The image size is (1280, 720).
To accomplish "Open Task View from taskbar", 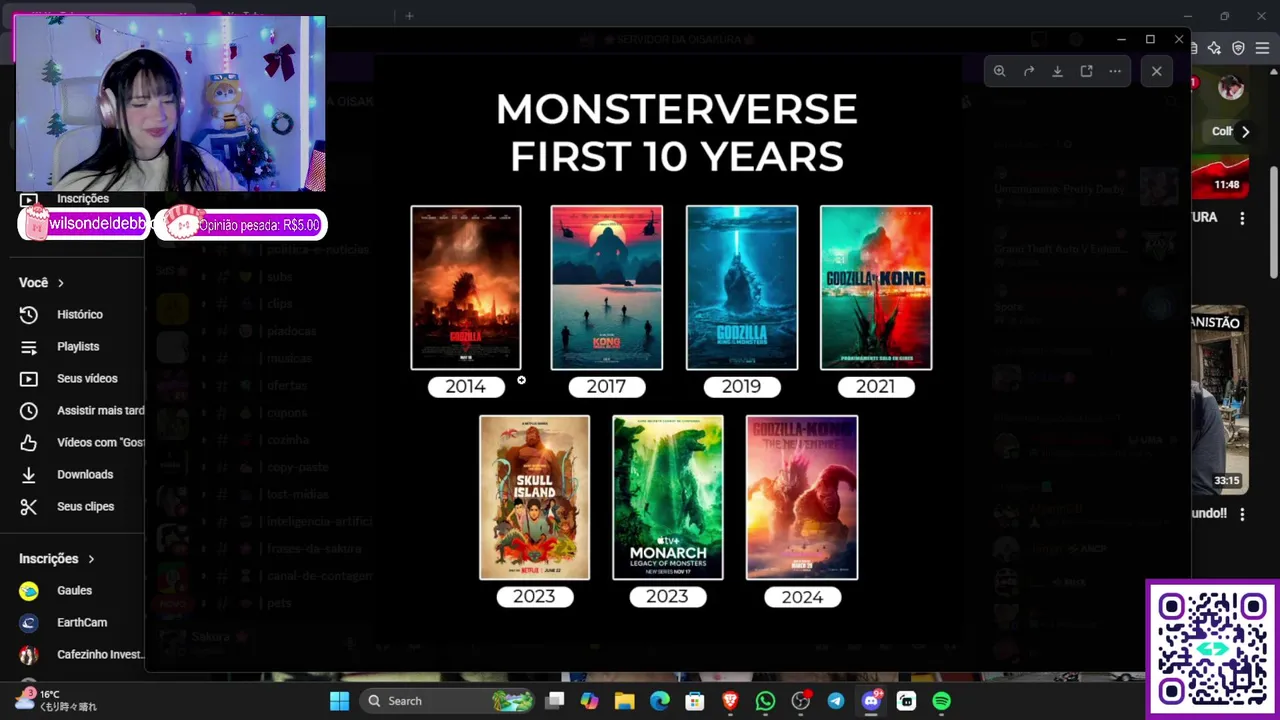I will click(x=555, y=701).
